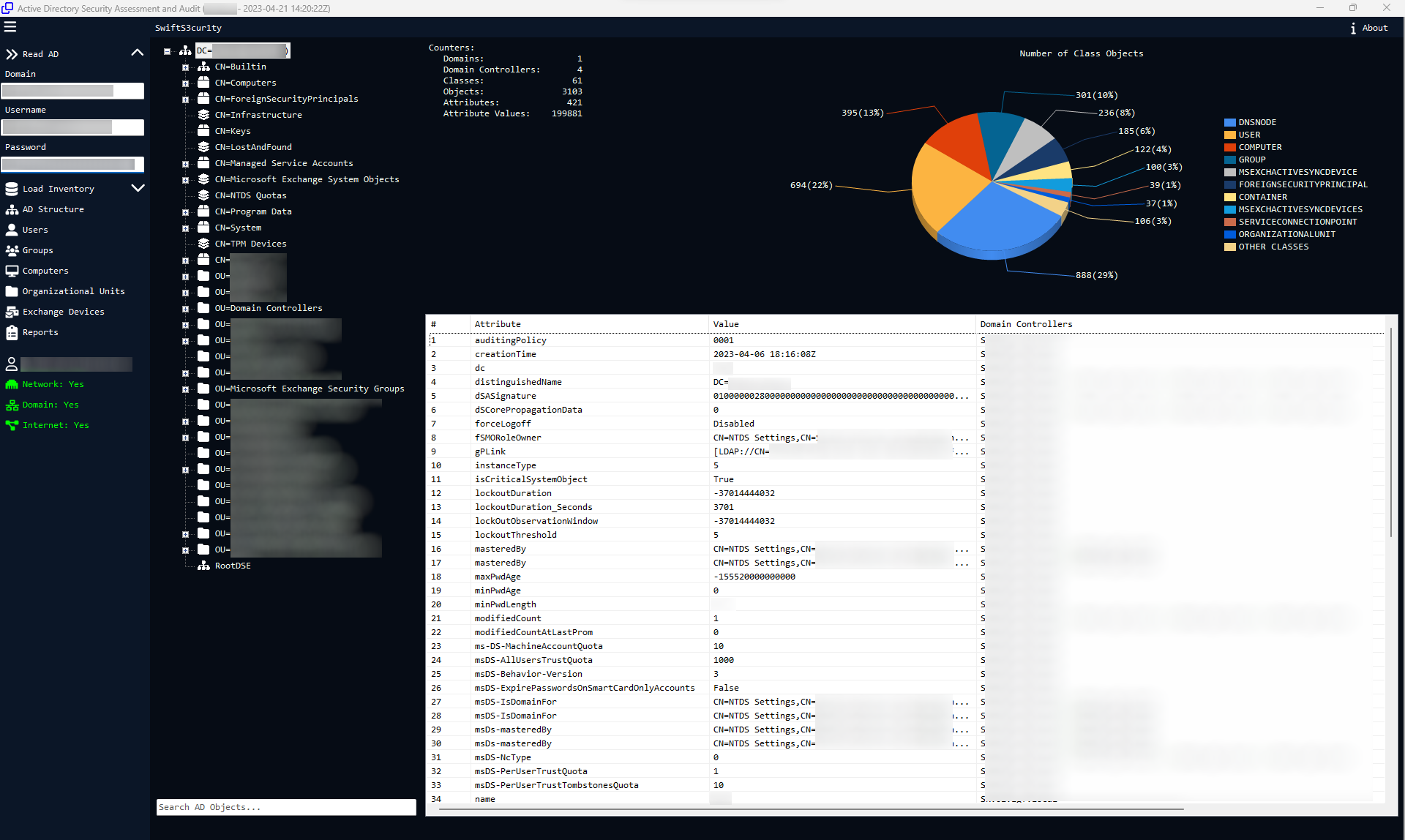1405x840 pixels.
Task: Click OU=Domain Controllers folder icon
Action: pos(203,308)
